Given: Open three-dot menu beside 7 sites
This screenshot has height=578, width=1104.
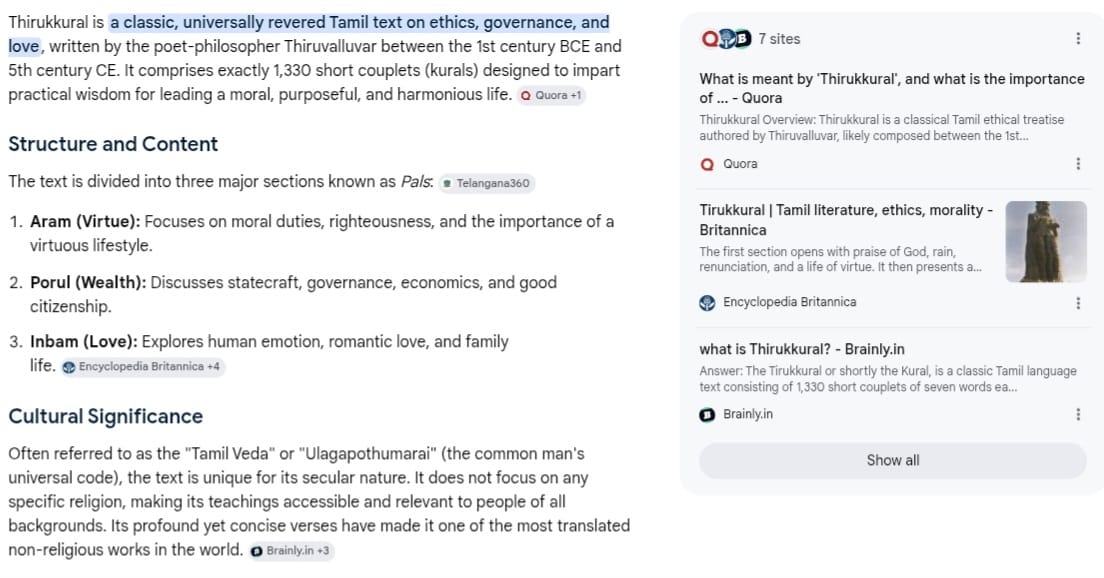Looking at the screenshot, I should tap(1078, 39).
